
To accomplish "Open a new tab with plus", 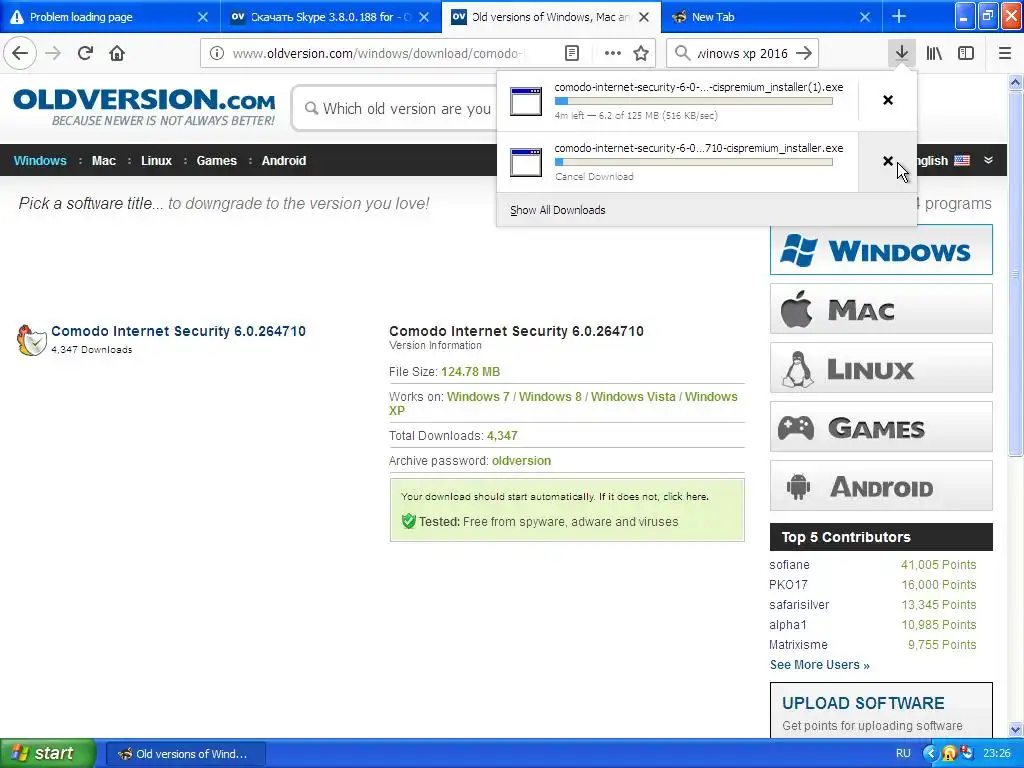I will 899,17.
